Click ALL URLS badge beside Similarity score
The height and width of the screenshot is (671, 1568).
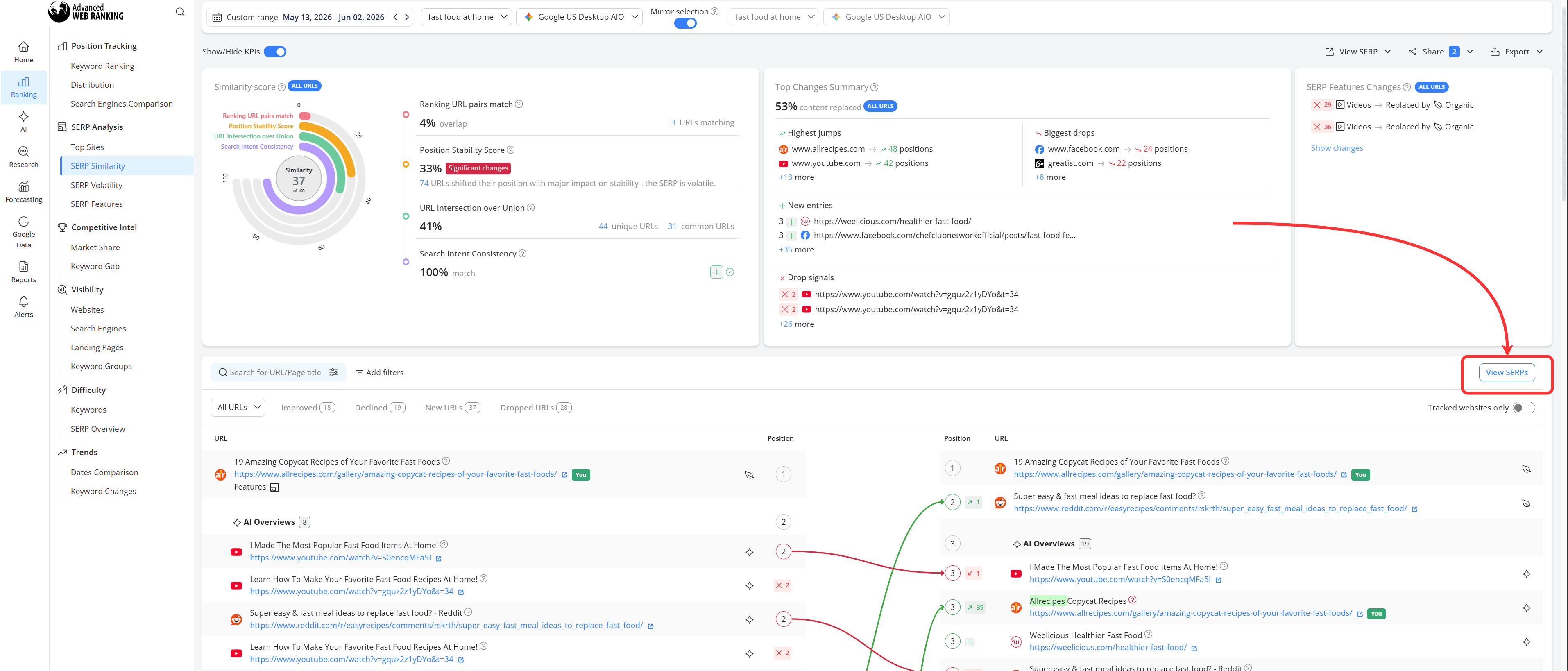(x=304, y=86)
